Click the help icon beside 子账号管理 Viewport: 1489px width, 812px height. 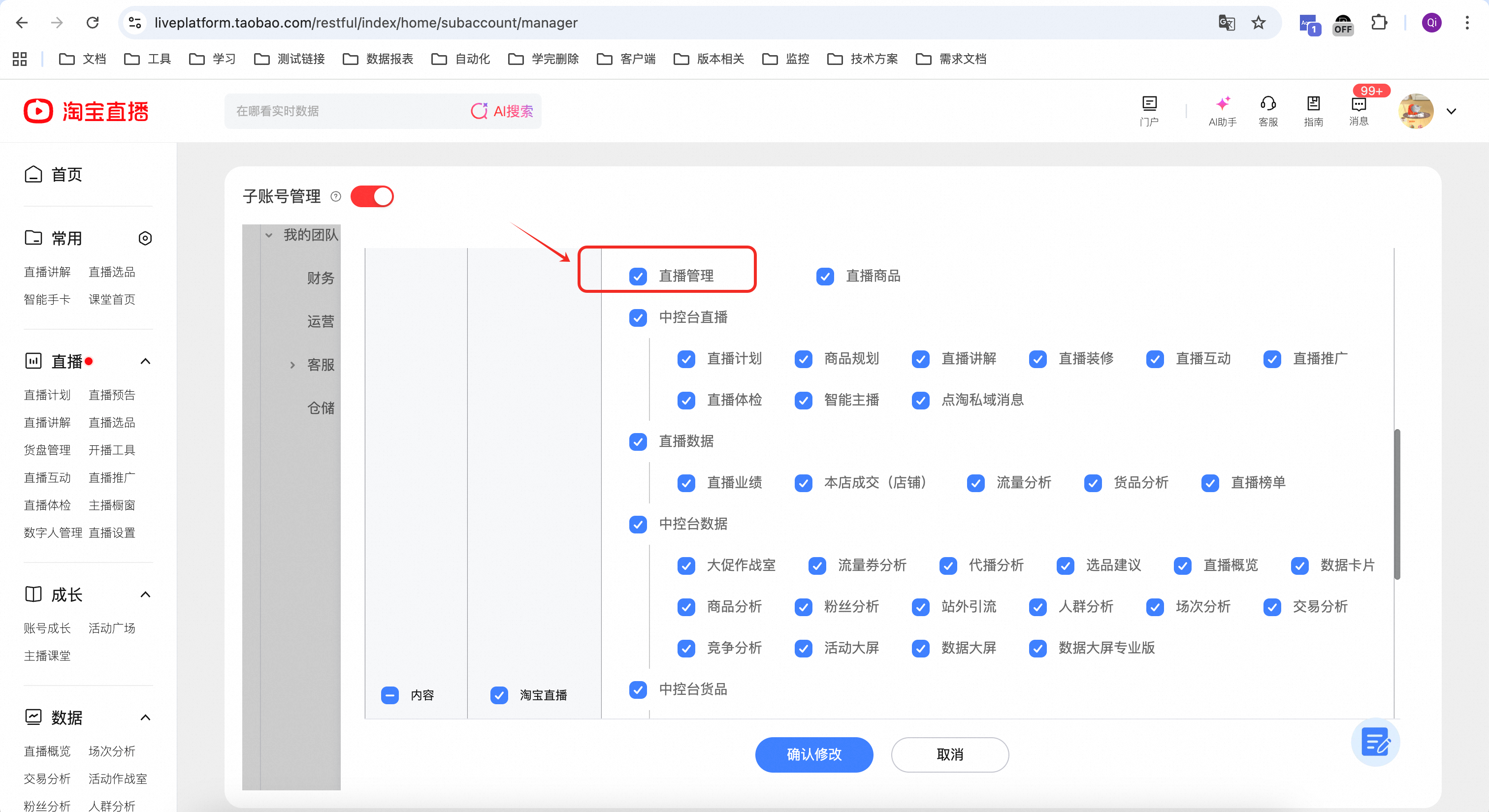tap(336, 196)
